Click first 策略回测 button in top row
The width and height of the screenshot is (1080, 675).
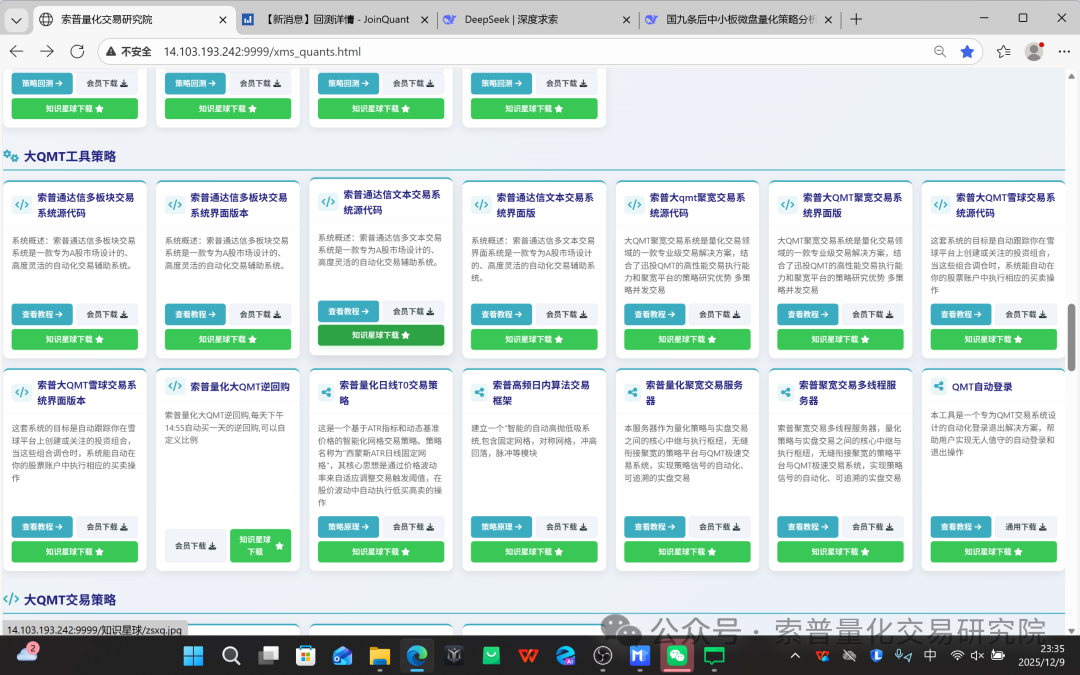(x=42, y=83)
